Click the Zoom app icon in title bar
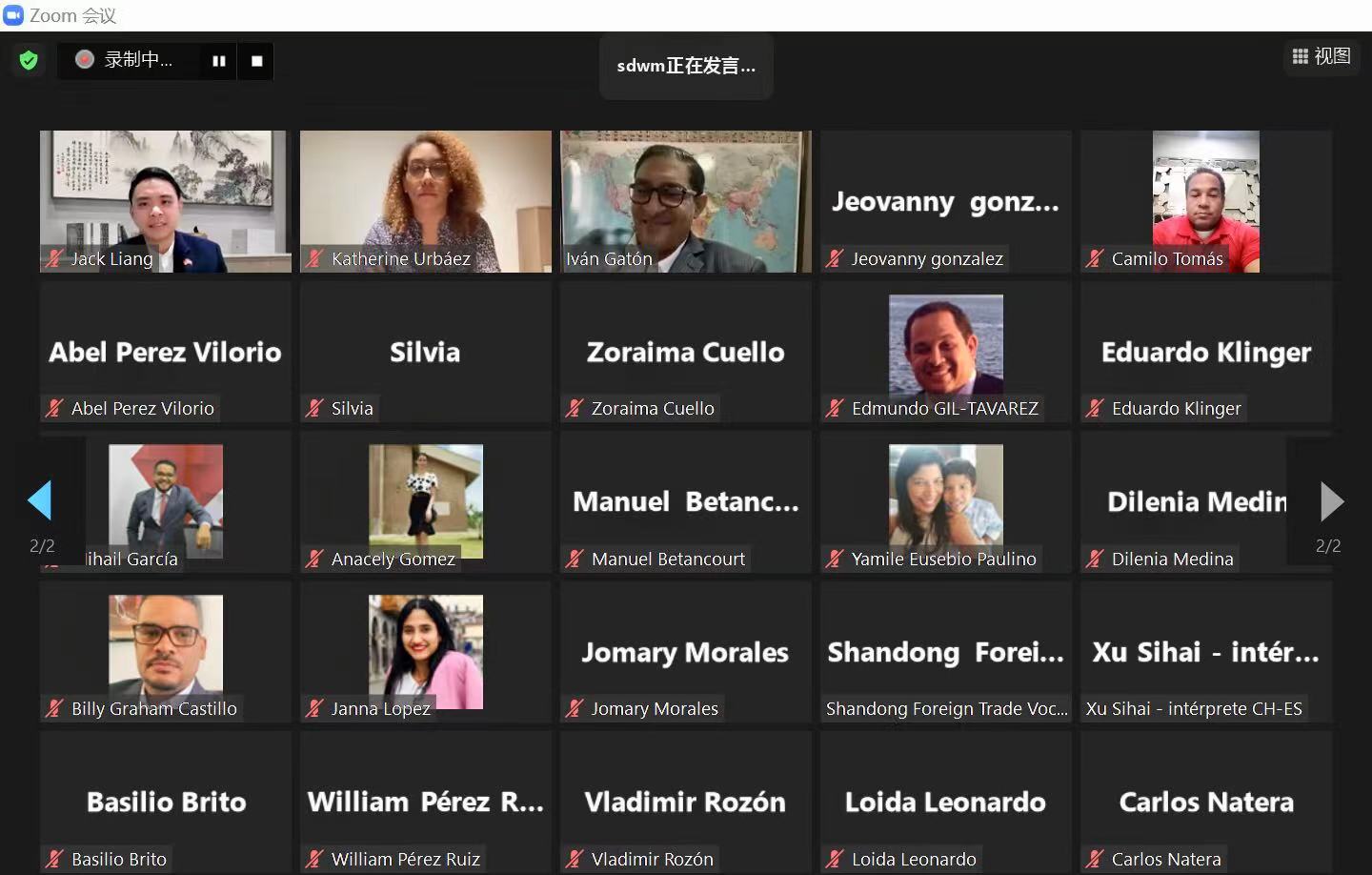Screen dimensions: 1372x875 pyautogui.click(x=13, y=15)
